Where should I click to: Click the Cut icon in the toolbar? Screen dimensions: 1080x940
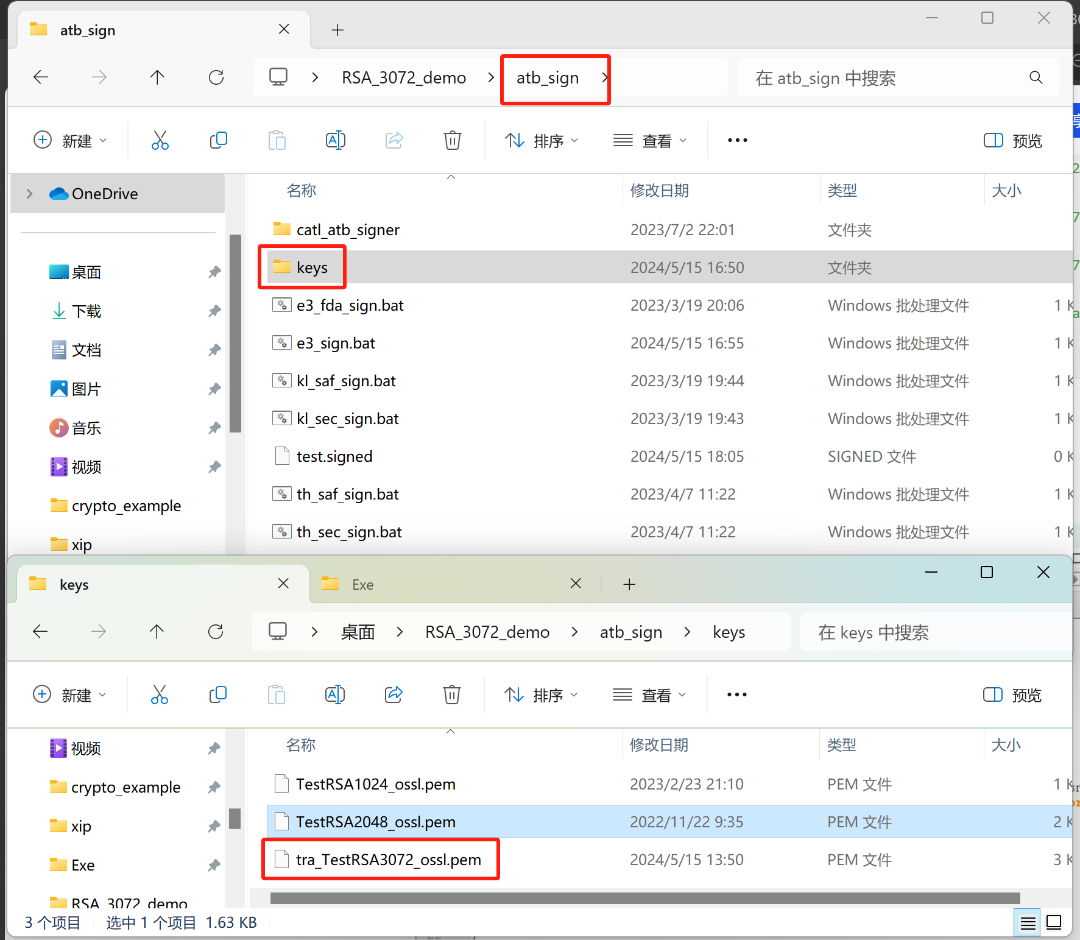coord(160,139)
